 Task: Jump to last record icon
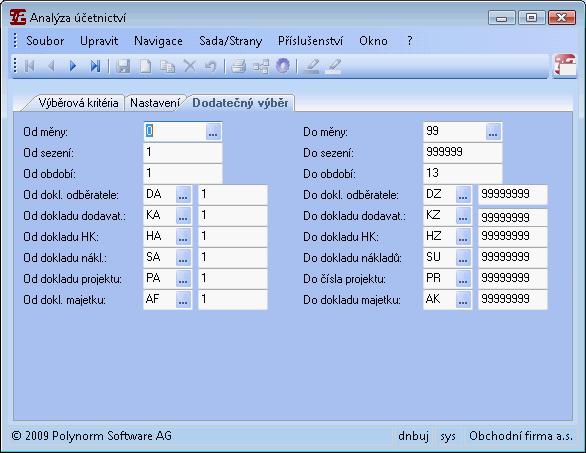[x=95, y=66]
